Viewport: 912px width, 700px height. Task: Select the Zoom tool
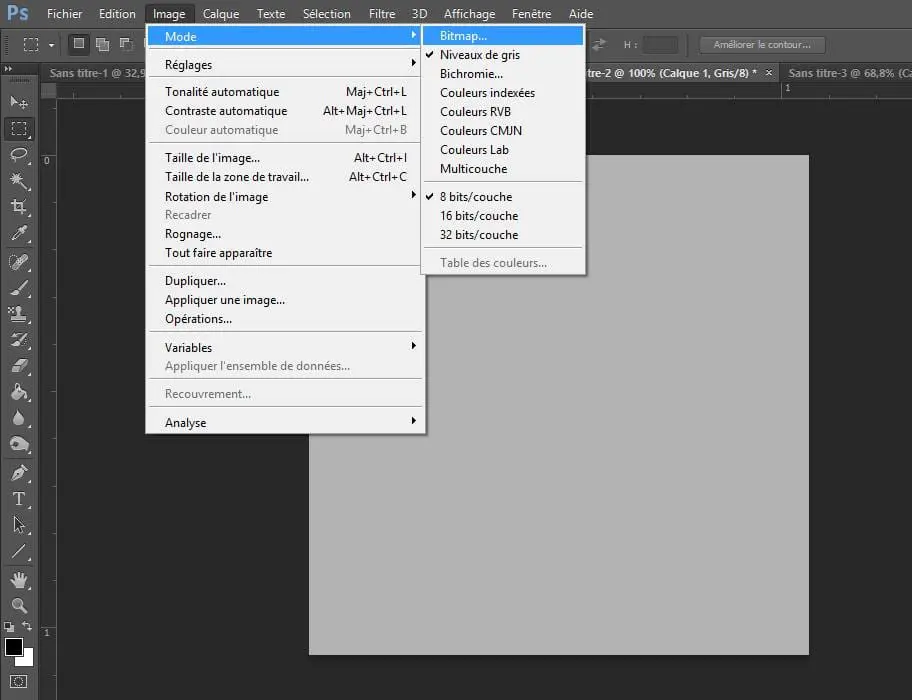tap(19, 606)
